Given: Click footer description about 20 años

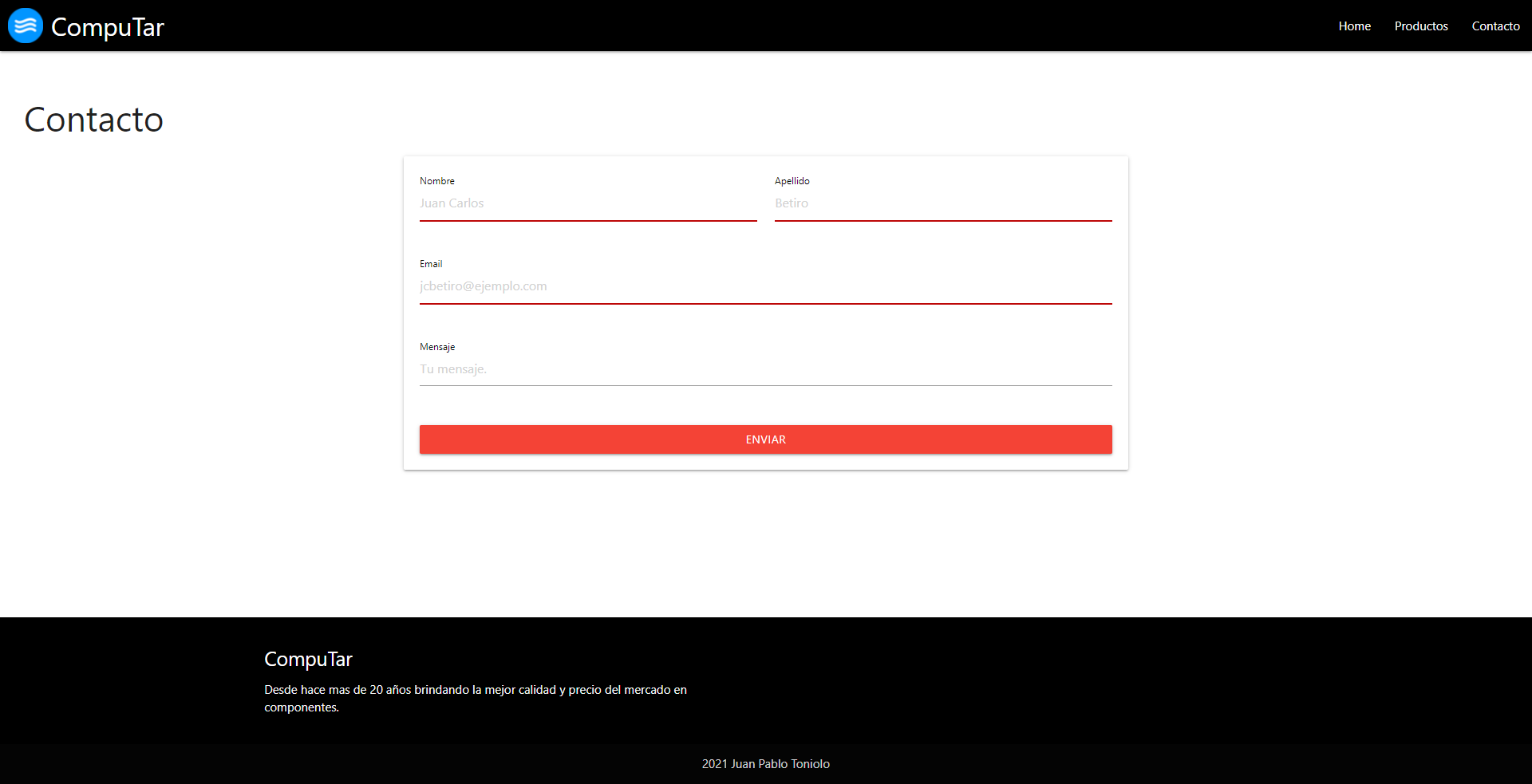Looking at the screenshot, I should pos(476,699).
